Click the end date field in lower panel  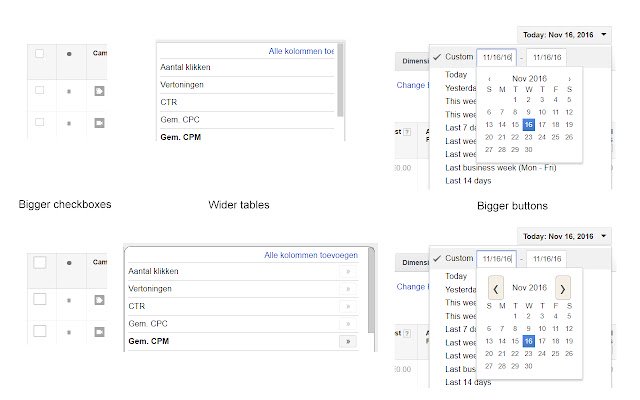(547, 259)
